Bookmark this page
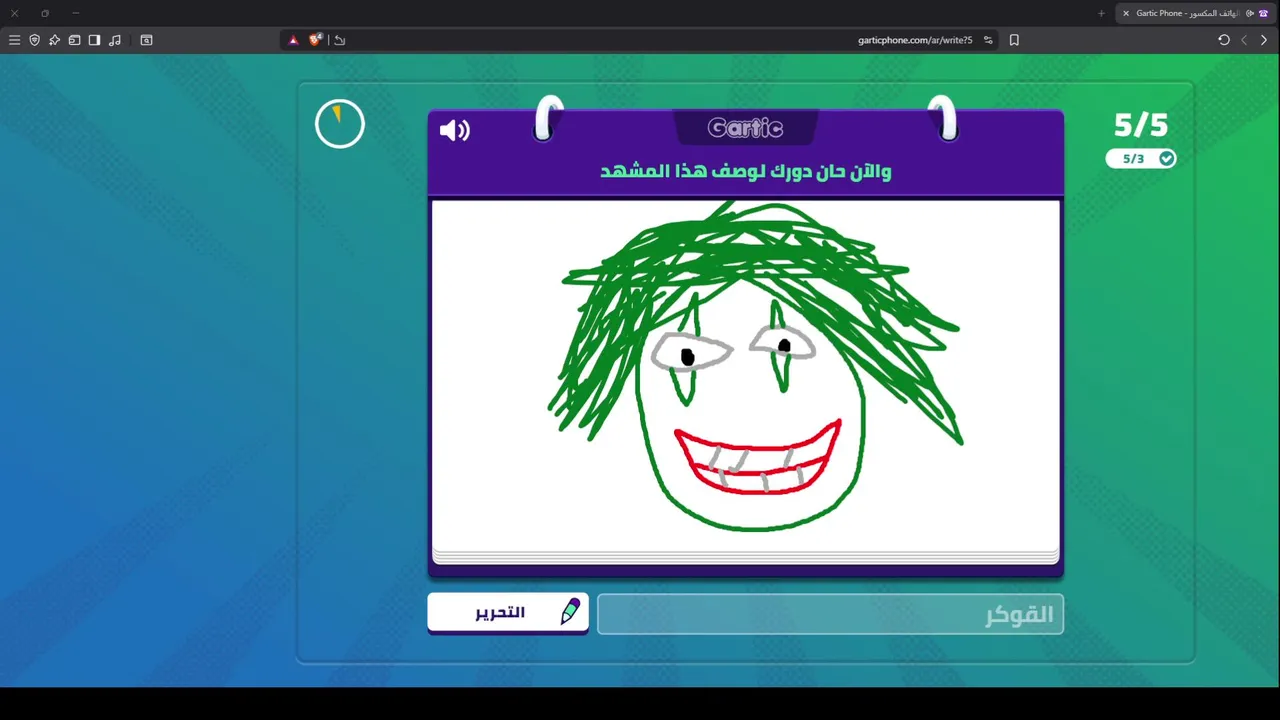Image resolution: width=1280 pixels, height=720 pixels. tap(1014, 40)
